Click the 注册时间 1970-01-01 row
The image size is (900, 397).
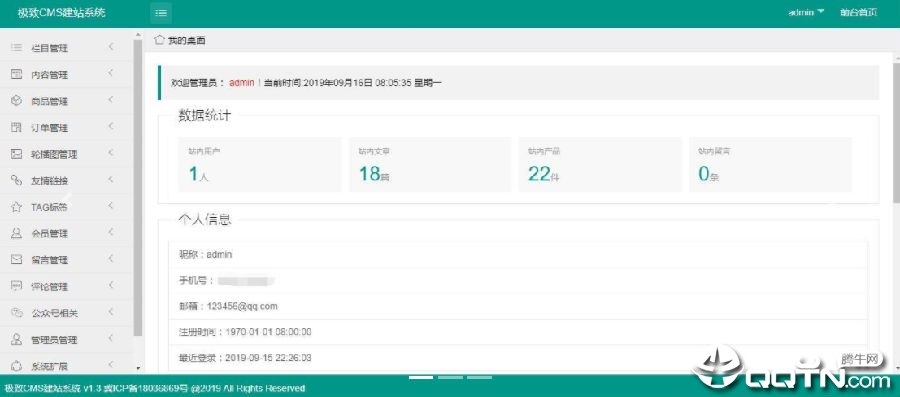click(518, 332)
